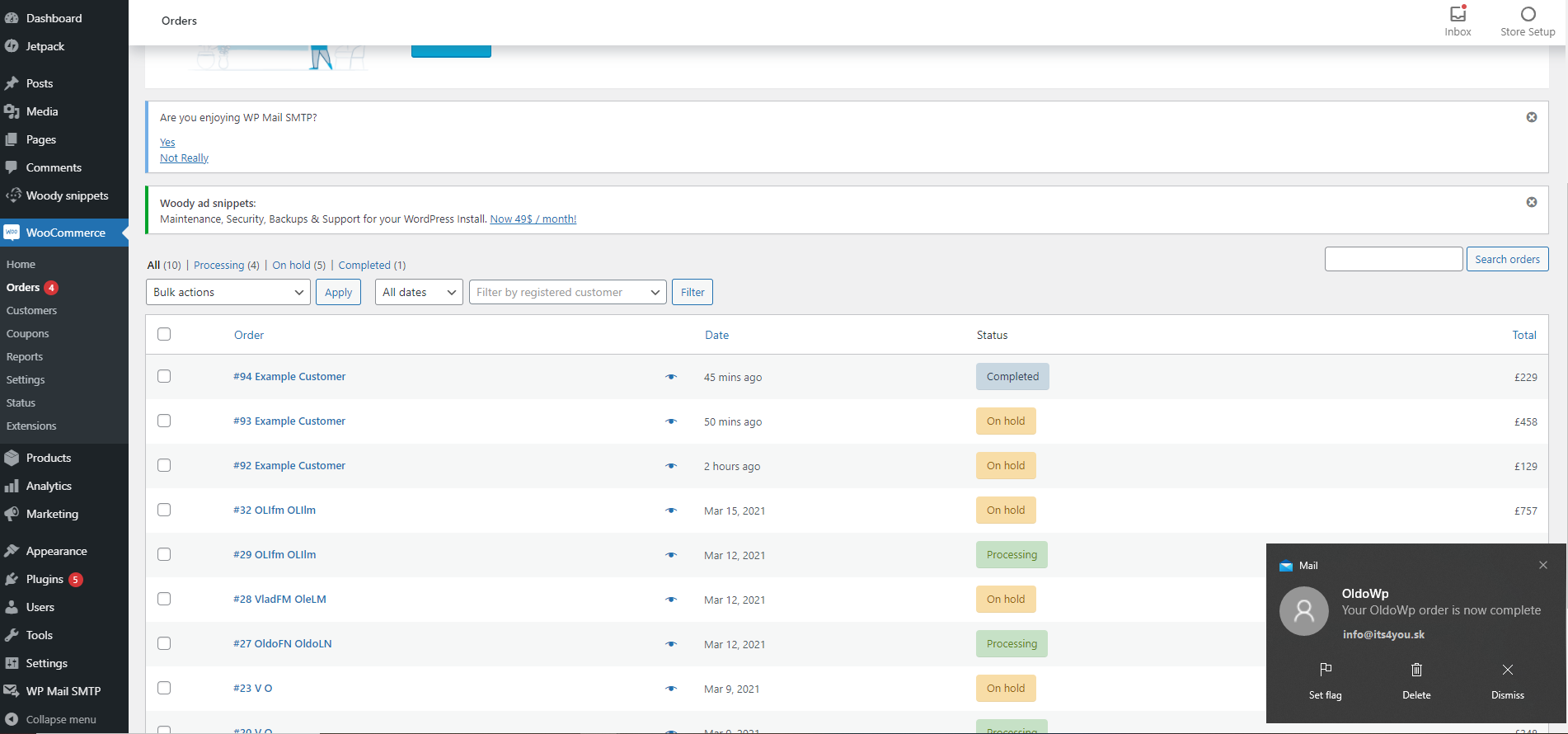The width and height of the screenshot is (1568, 734).
Task: Expand the Bulk actions dropdown
Action: click(x=228, y=292)
